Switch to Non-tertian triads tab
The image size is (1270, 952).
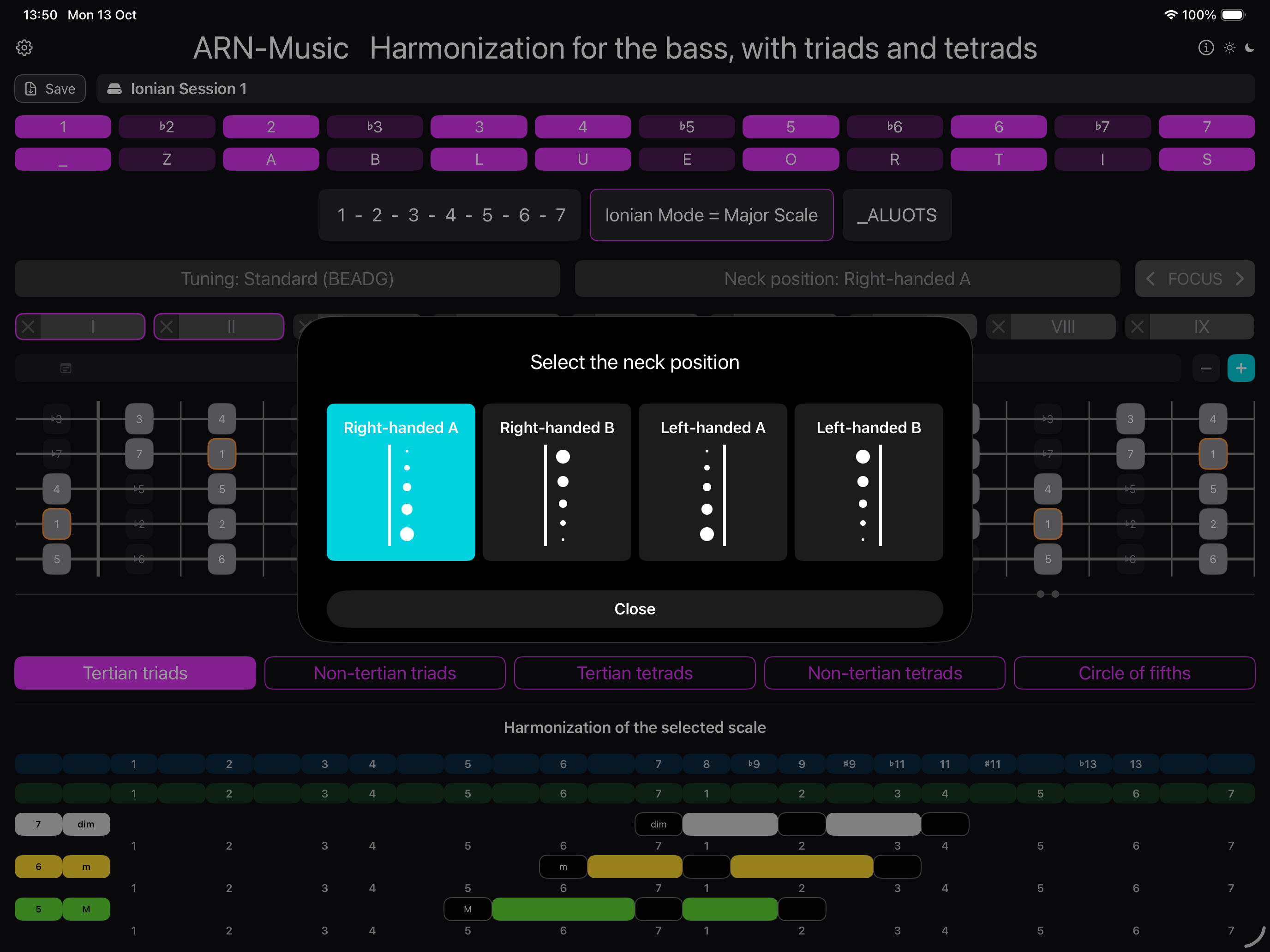pos(385,672)
